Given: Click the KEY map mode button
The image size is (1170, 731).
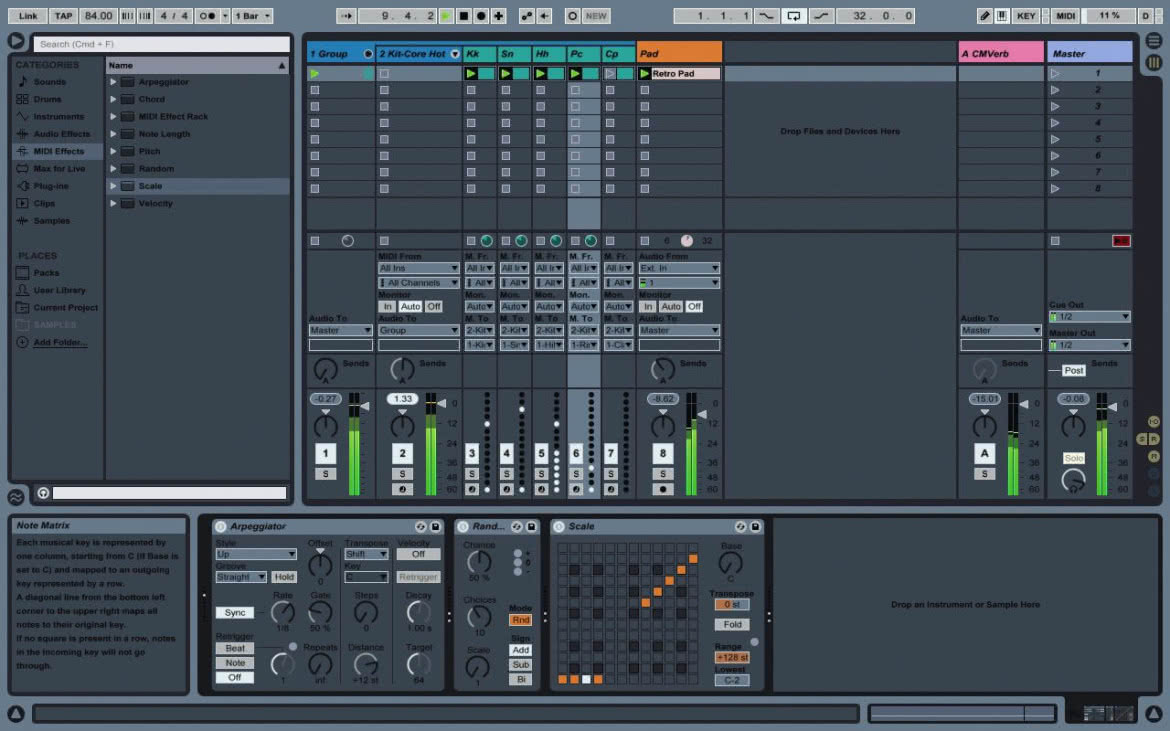Looking at the screenshot, I should (1026, 16).
